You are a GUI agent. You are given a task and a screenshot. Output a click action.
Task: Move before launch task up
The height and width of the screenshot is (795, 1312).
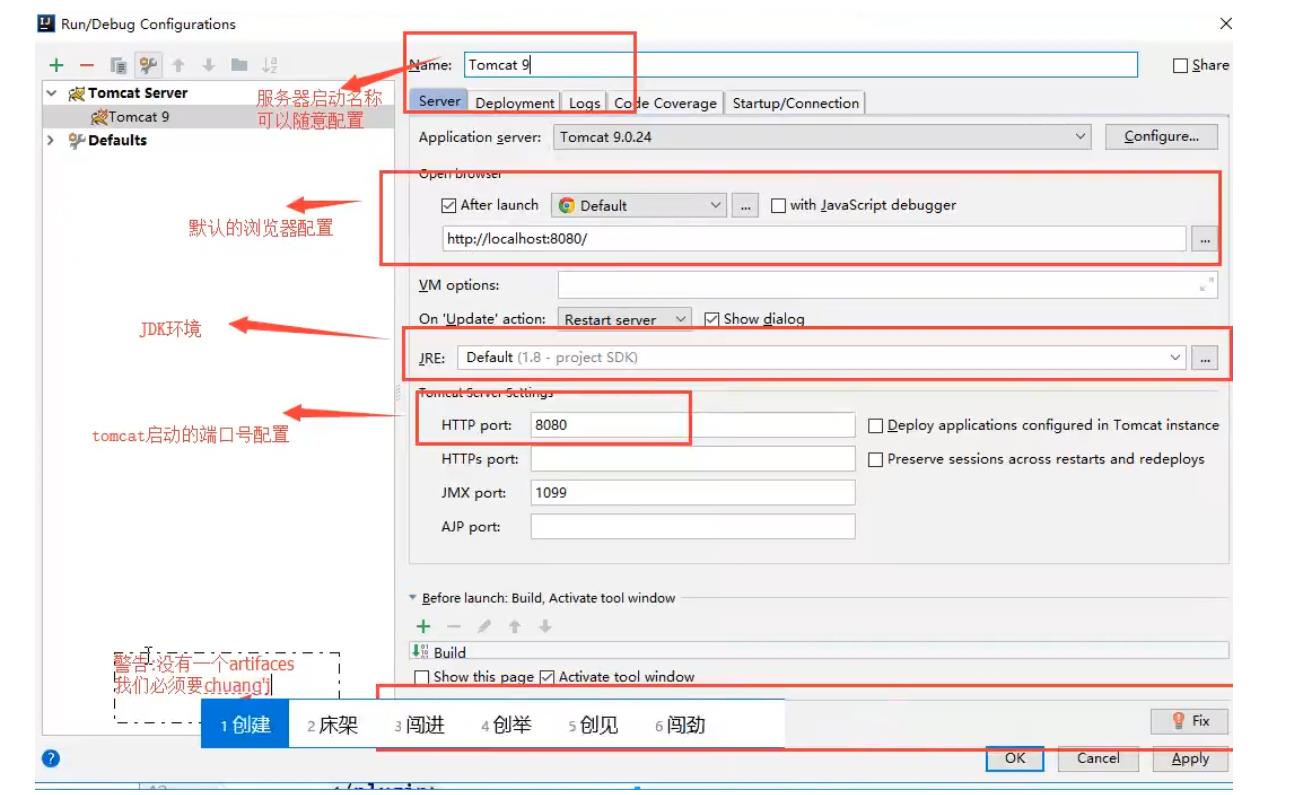(514, 626)
